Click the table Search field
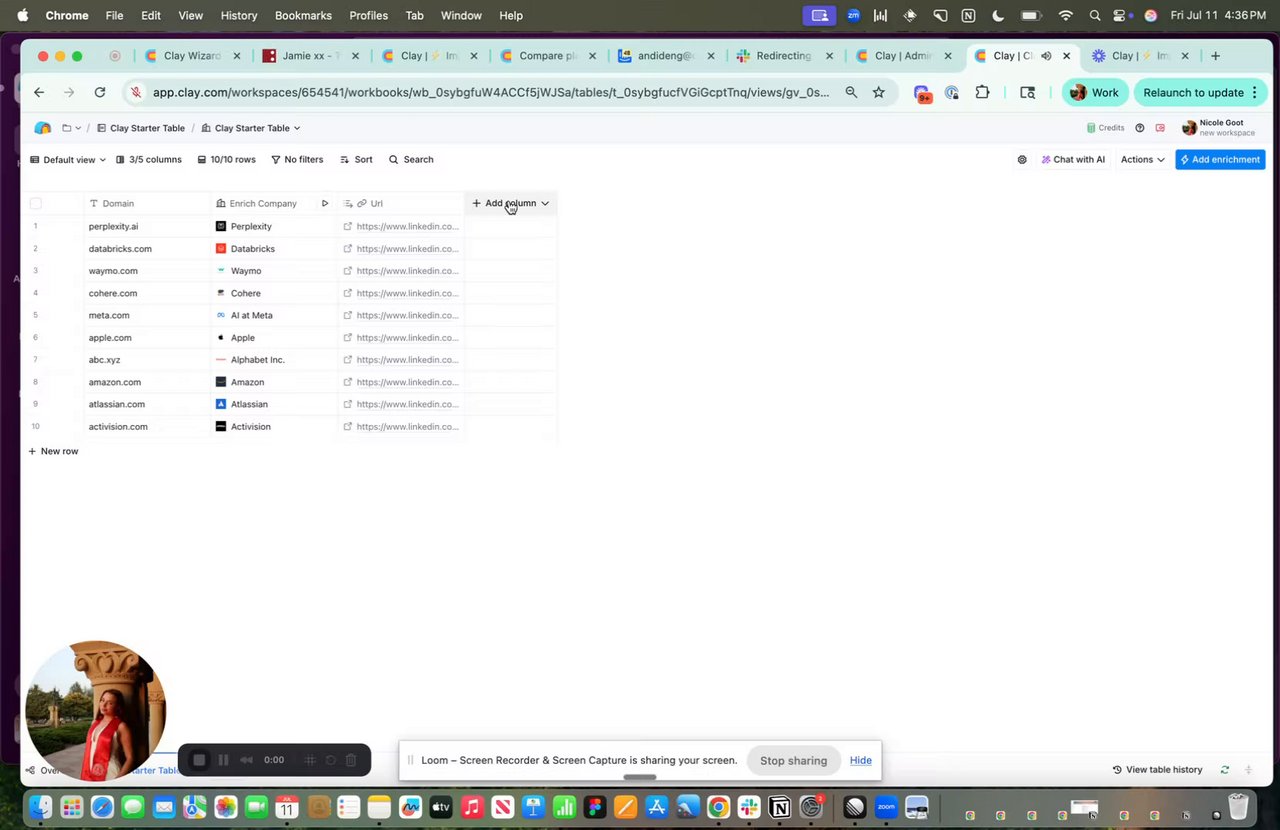Viewport: 1280px width, 830px height. tap(411, 160)
